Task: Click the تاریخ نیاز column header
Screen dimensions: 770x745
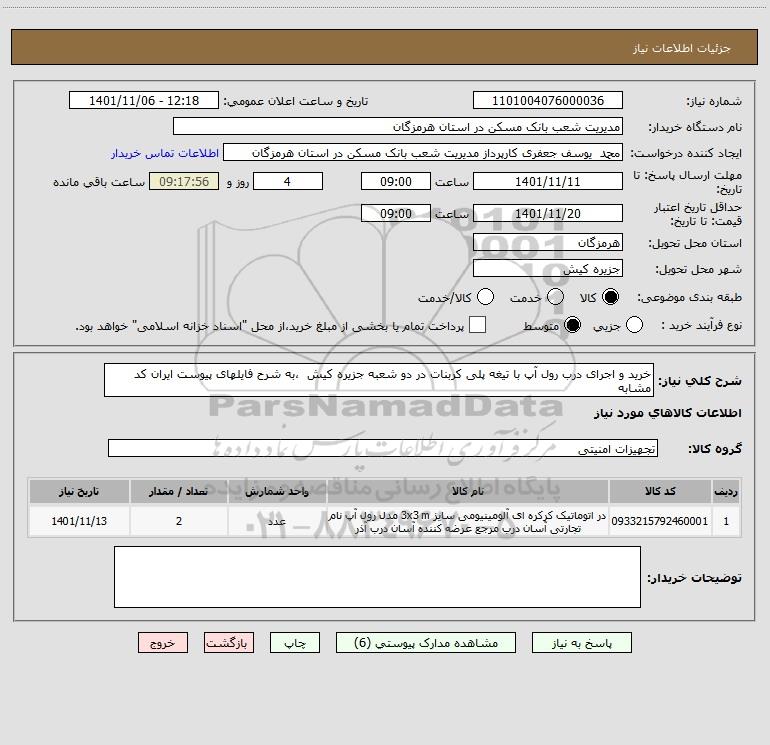Action: tap(79, 491)
